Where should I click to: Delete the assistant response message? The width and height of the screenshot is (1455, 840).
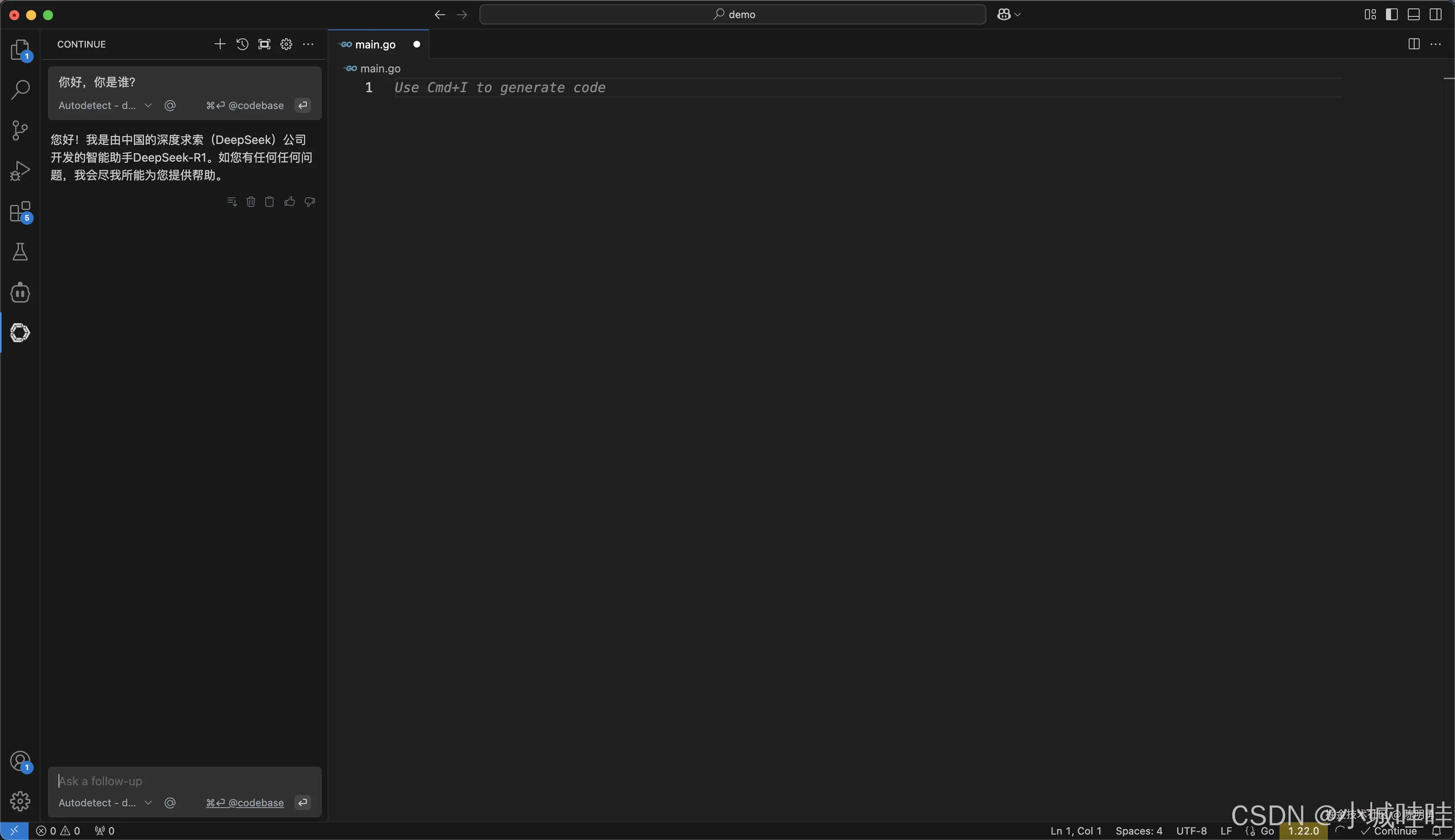pos(251,201)
